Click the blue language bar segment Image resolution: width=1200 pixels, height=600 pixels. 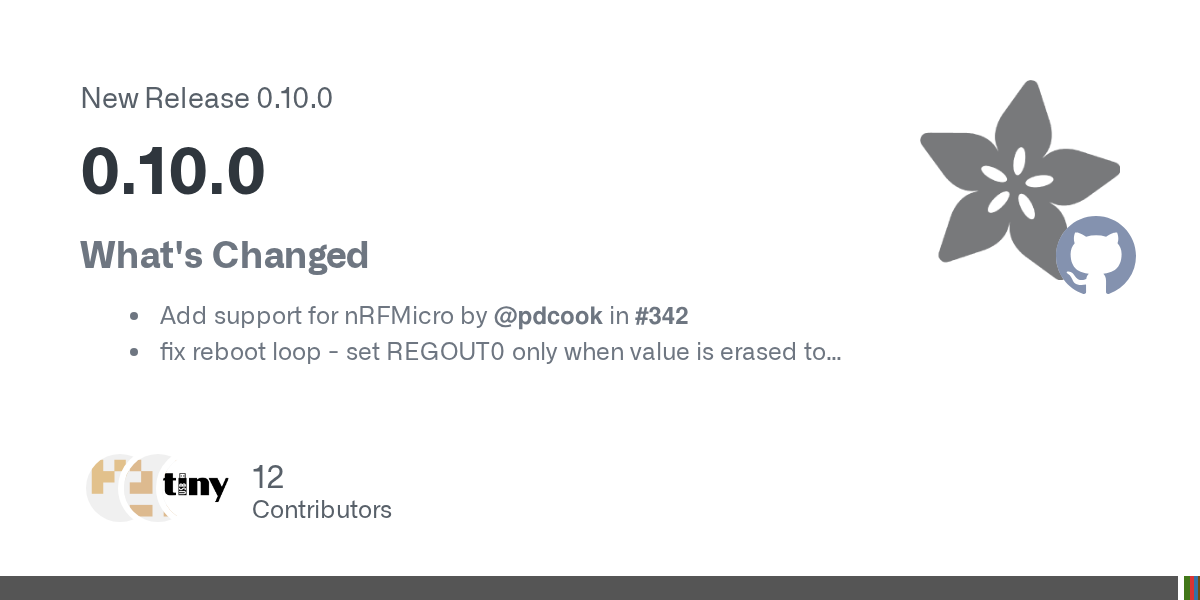point(1197,588)
